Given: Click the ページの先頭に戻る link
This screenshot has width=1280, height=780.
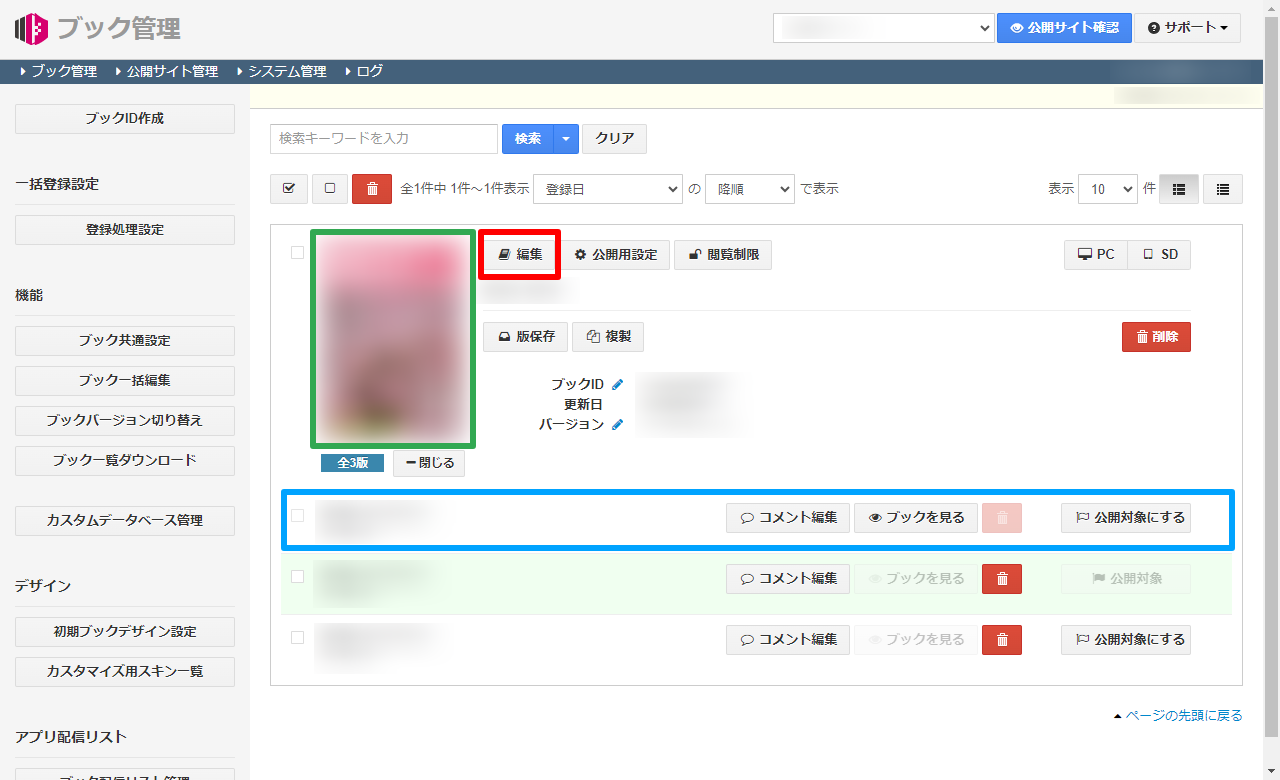Looking at the screenshot, I should tap(1183, 715).
